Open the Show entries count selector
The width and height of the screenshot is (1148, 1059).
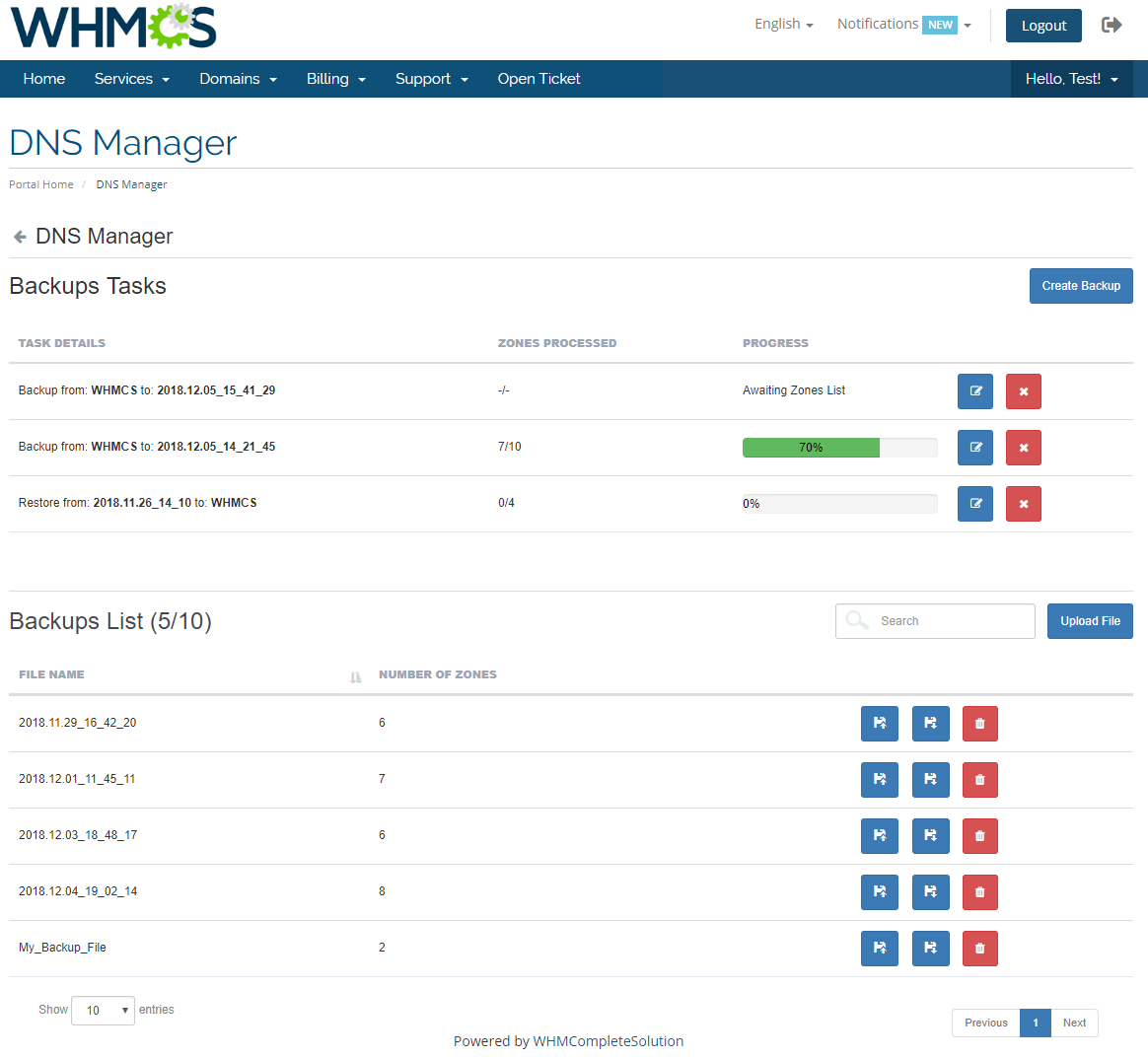(x=103, y=1010)
